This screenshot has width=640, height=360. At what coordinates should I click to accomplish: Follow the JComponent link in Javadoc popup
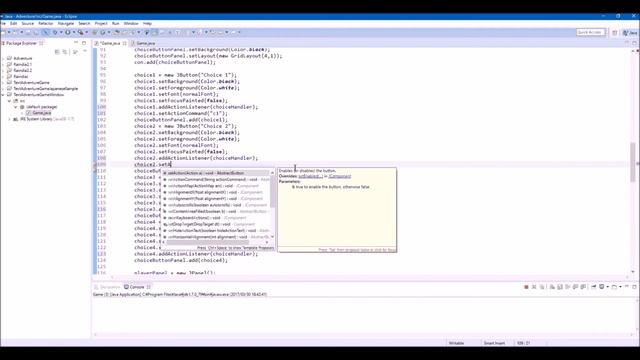click(340, 176)
